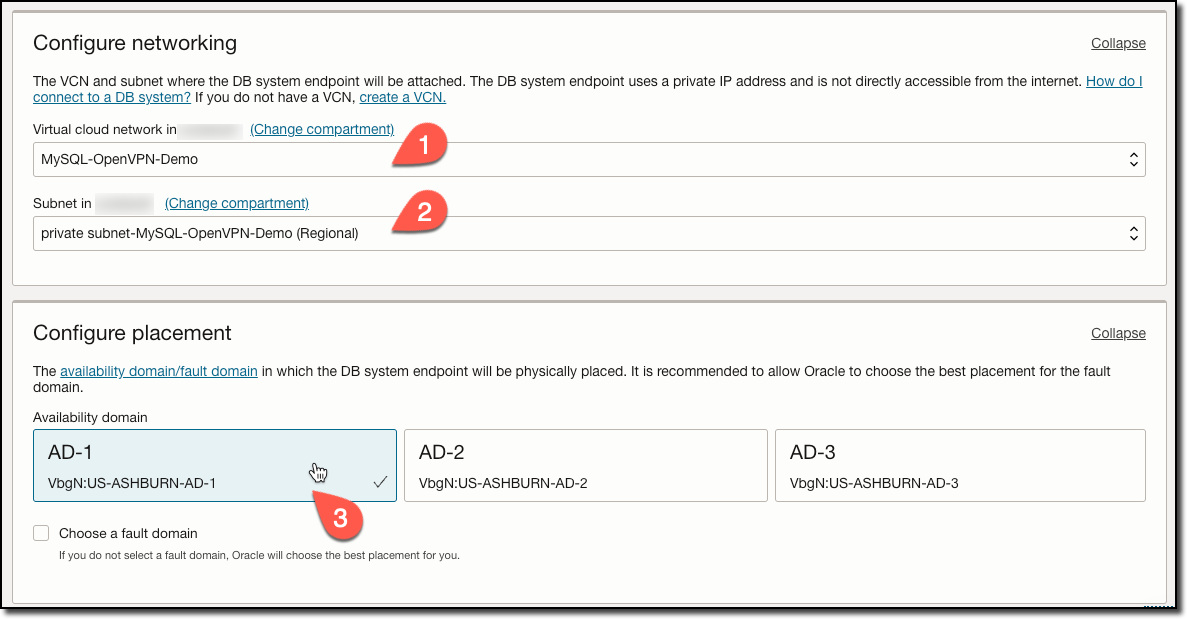The height and width of the screenshot is (619, 1187).
Task: Enable the Choose a fault domain checkbox
Action: 41,533
